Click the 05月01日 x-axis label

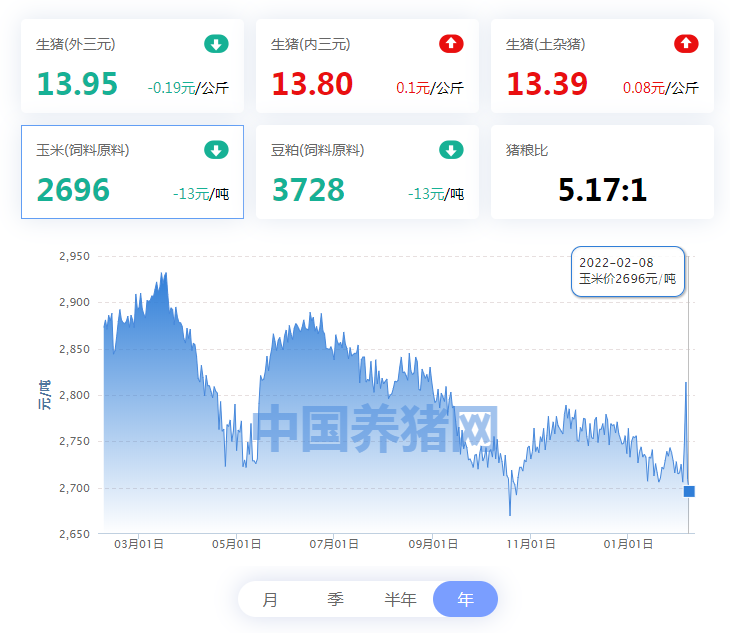[237, 544]
